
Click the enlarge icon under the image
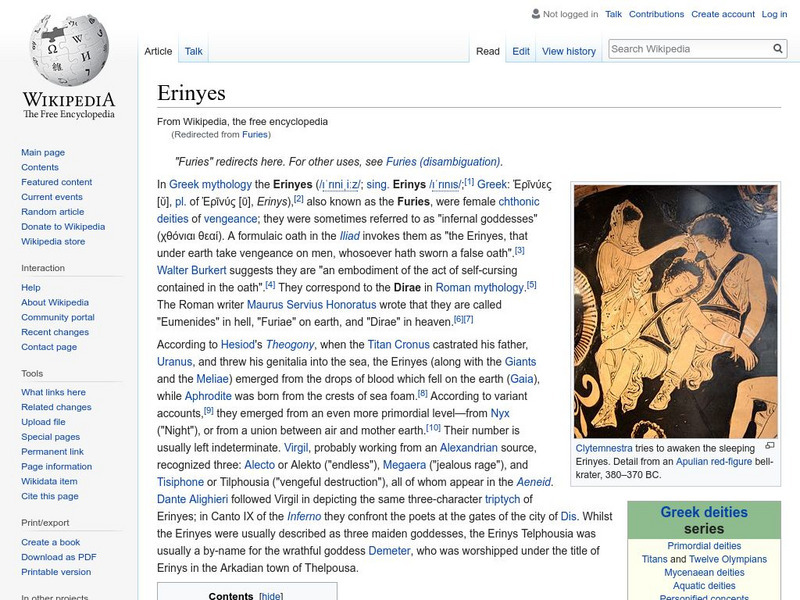[x=769, y=446]
